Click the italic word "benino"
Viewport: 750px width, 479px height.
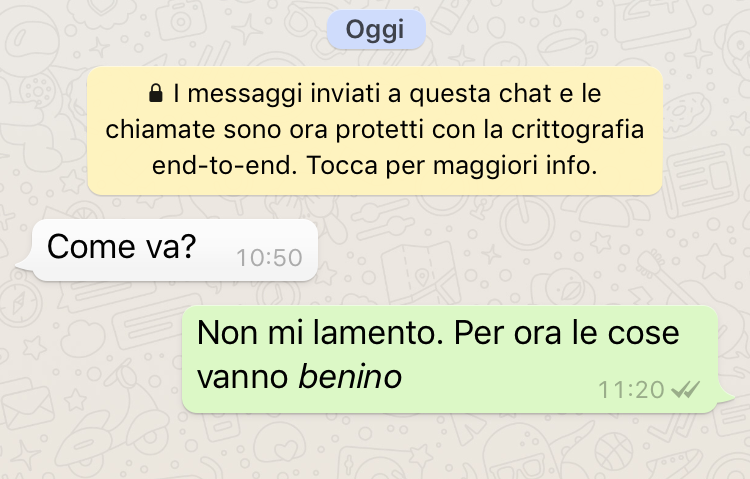[x=350, y=377]
